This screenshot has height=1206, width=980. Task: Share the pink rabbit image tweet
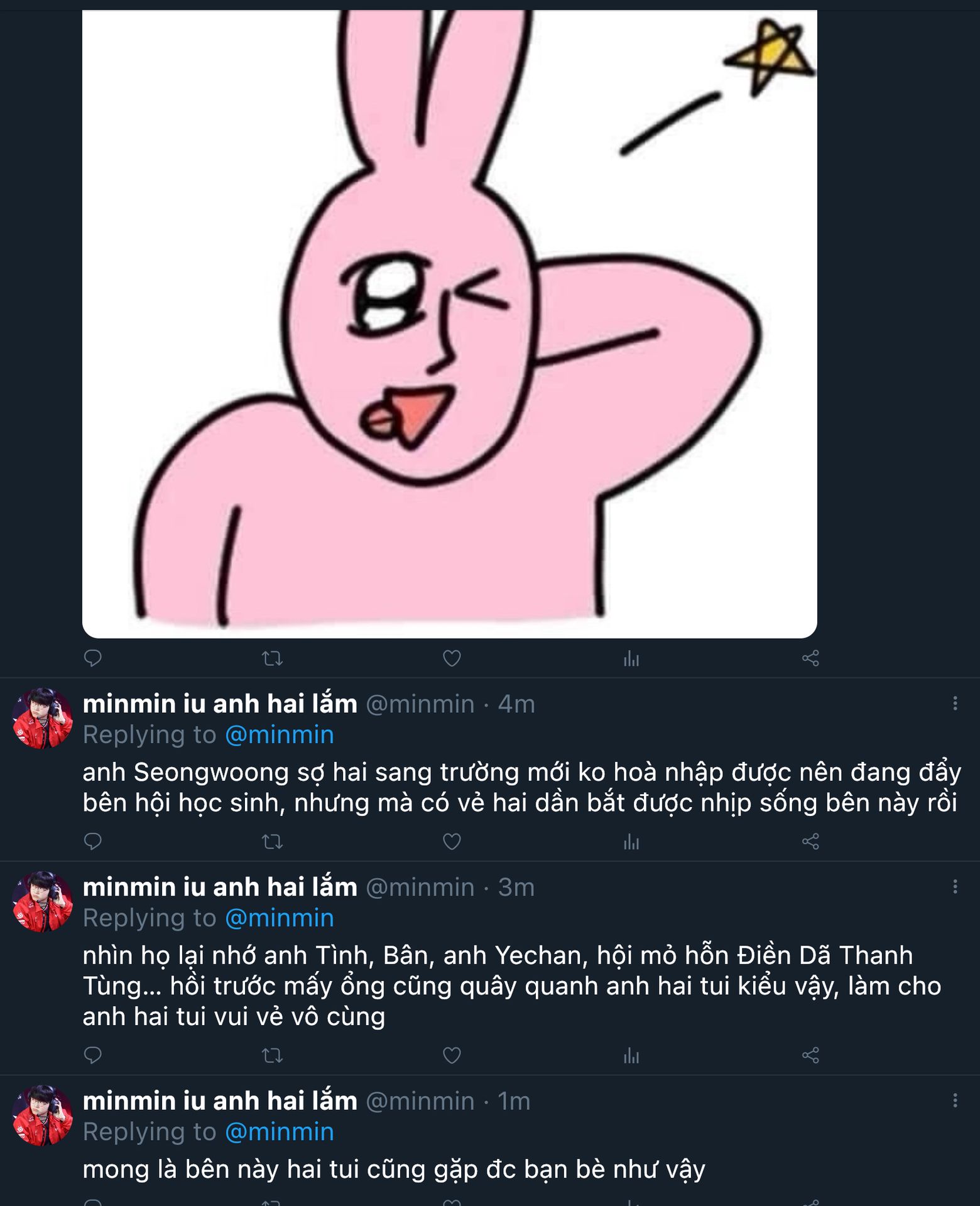(x=810, y=658)
